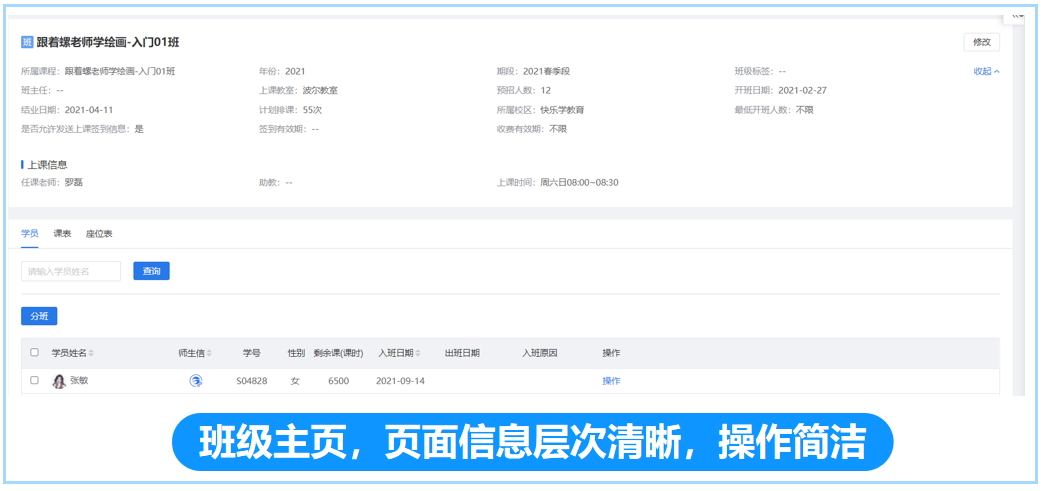1045x491 pixels.
Task: Click the period value 2021春季段
Action: pos(546,71)
